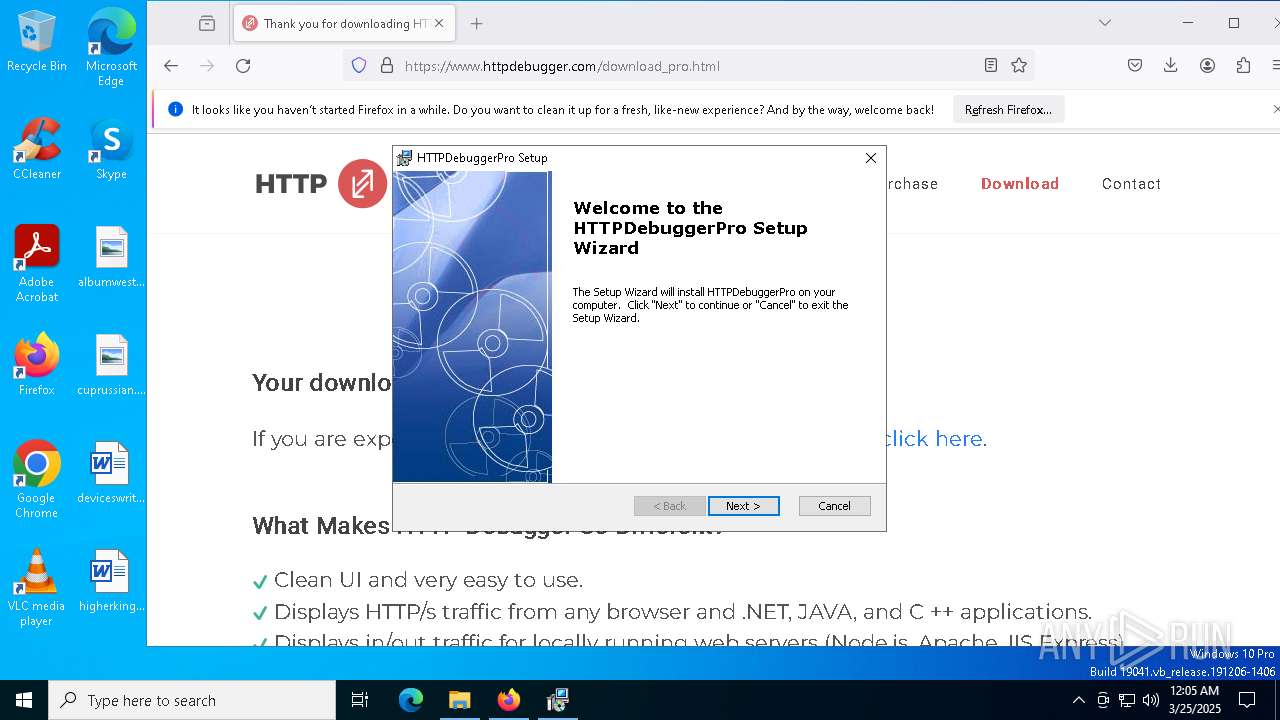
Task: Switch to Firefox taskbar button
Action: coord(508,700)
